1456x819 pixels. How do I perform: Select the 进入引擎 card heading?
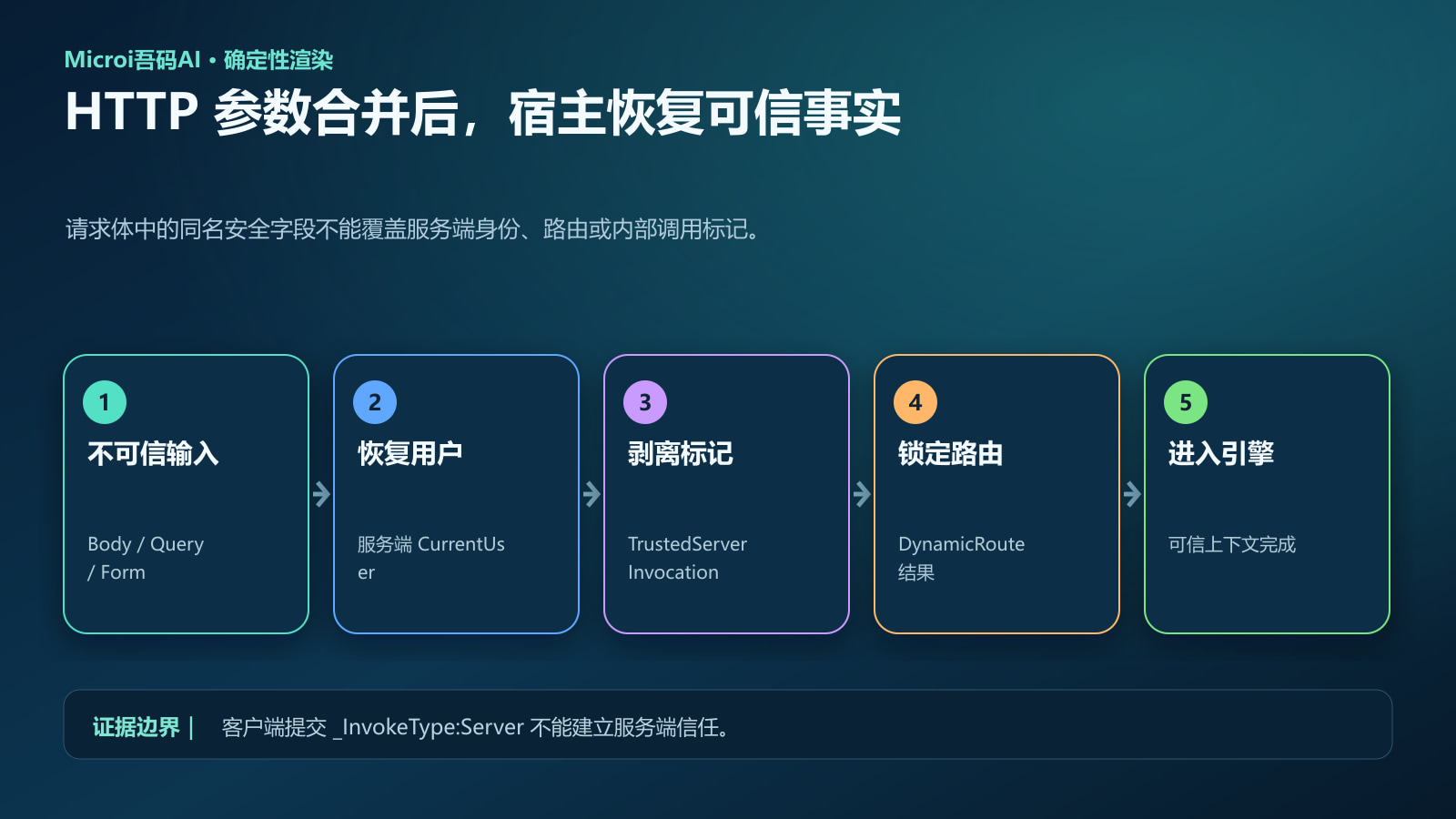click(1221, 453)
